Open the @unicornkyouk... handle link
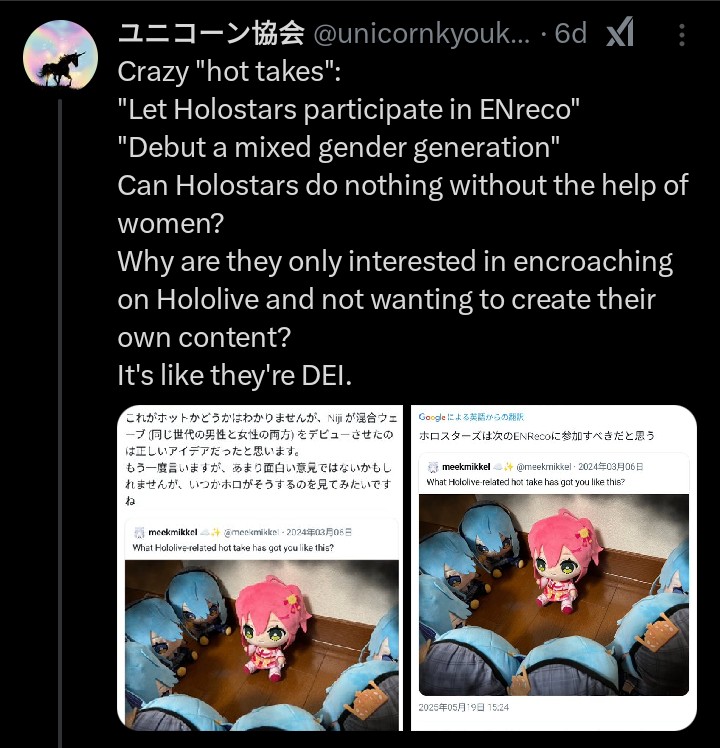Viewport: 720px width, 748px height. tap(421, 34)
